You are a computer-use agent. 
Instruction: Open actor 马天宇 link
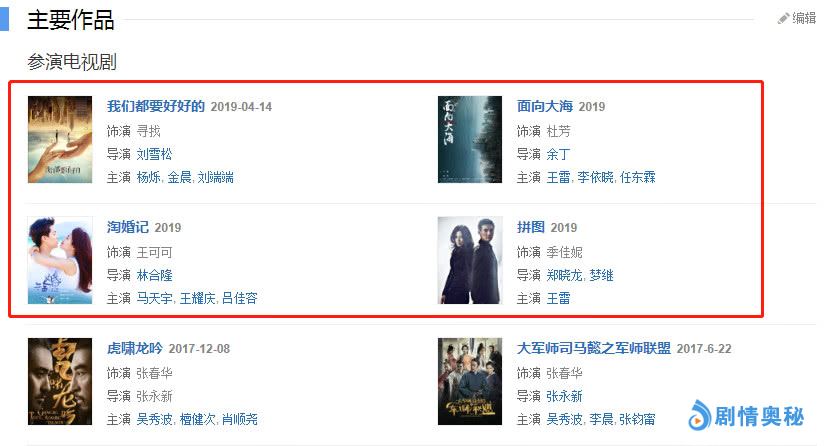tap(154, 298)
